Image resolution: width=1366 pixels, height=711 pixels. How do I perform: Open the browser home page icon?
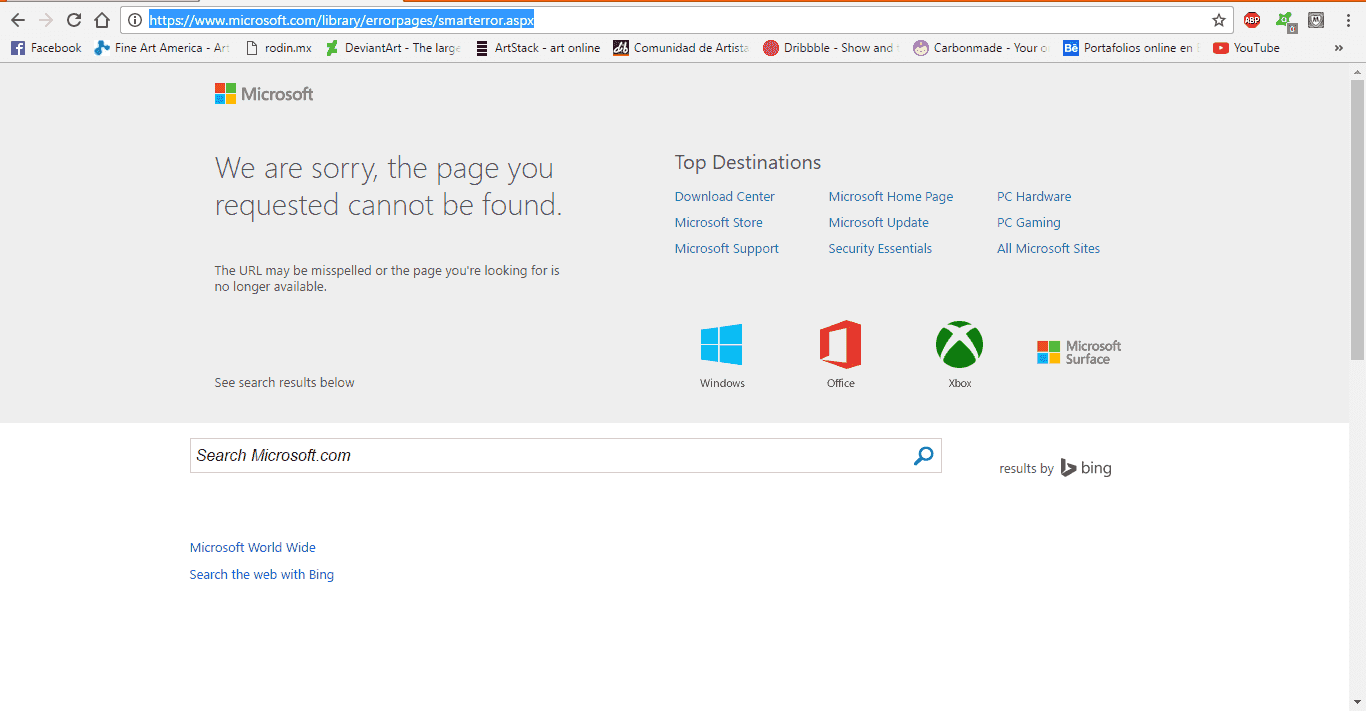coord(102,20)
